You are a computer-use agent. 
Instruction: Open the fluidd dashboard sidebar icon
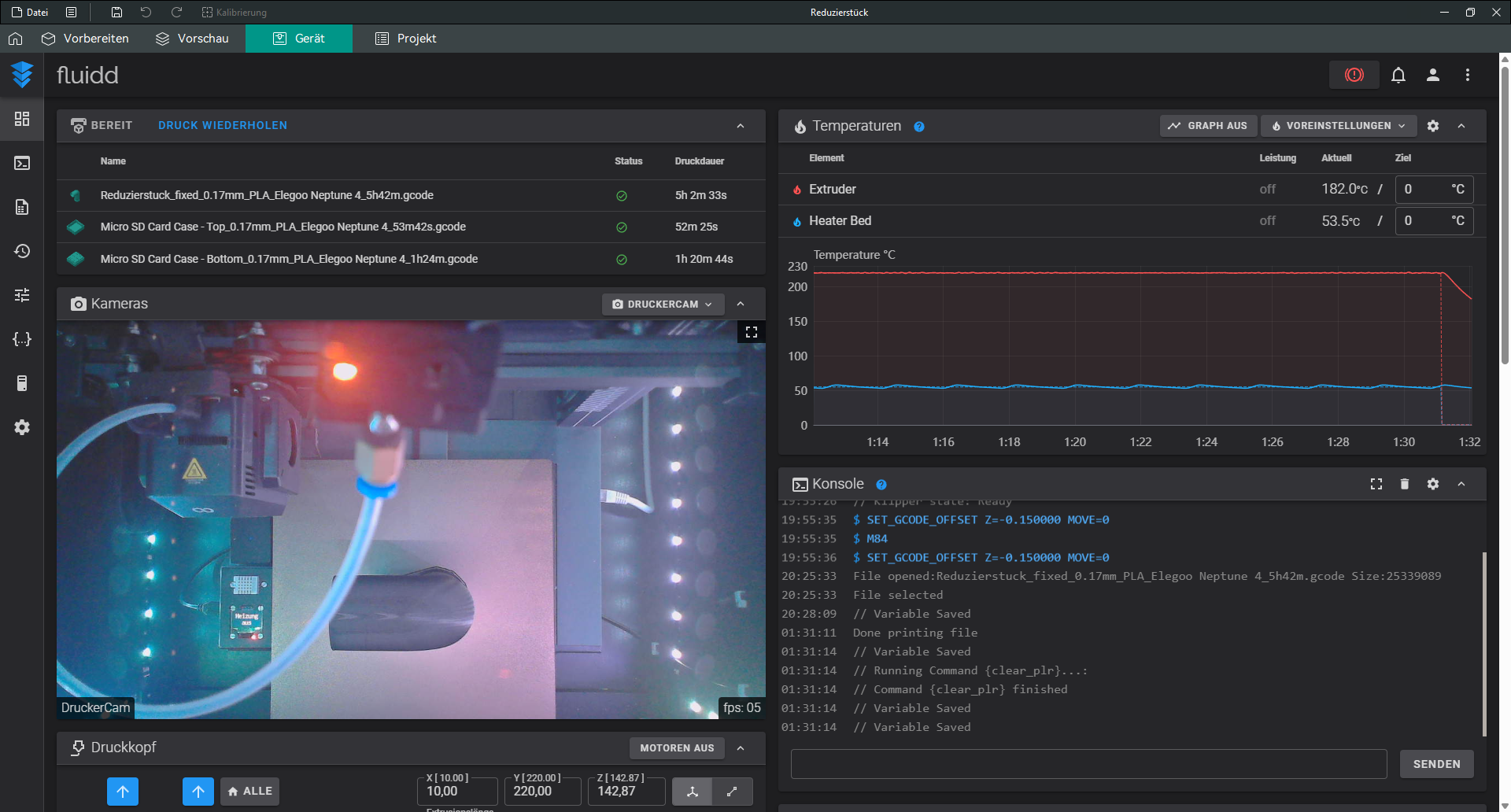pyautogui.click(x=22, y=119)
